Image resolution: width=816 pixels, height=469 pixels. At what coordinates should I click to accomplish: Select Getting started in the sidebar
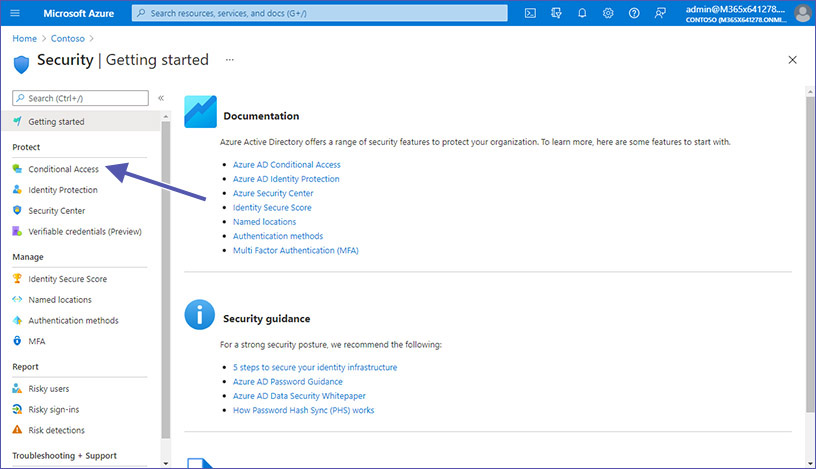pyautogui.click(x=81, y=121)
